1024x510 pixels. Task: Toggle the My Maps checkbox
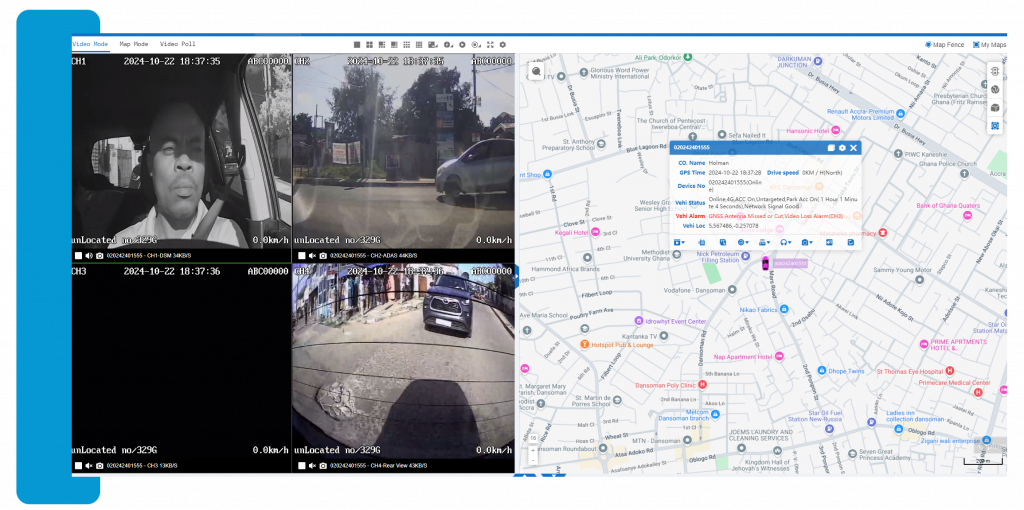click(976, 45)
